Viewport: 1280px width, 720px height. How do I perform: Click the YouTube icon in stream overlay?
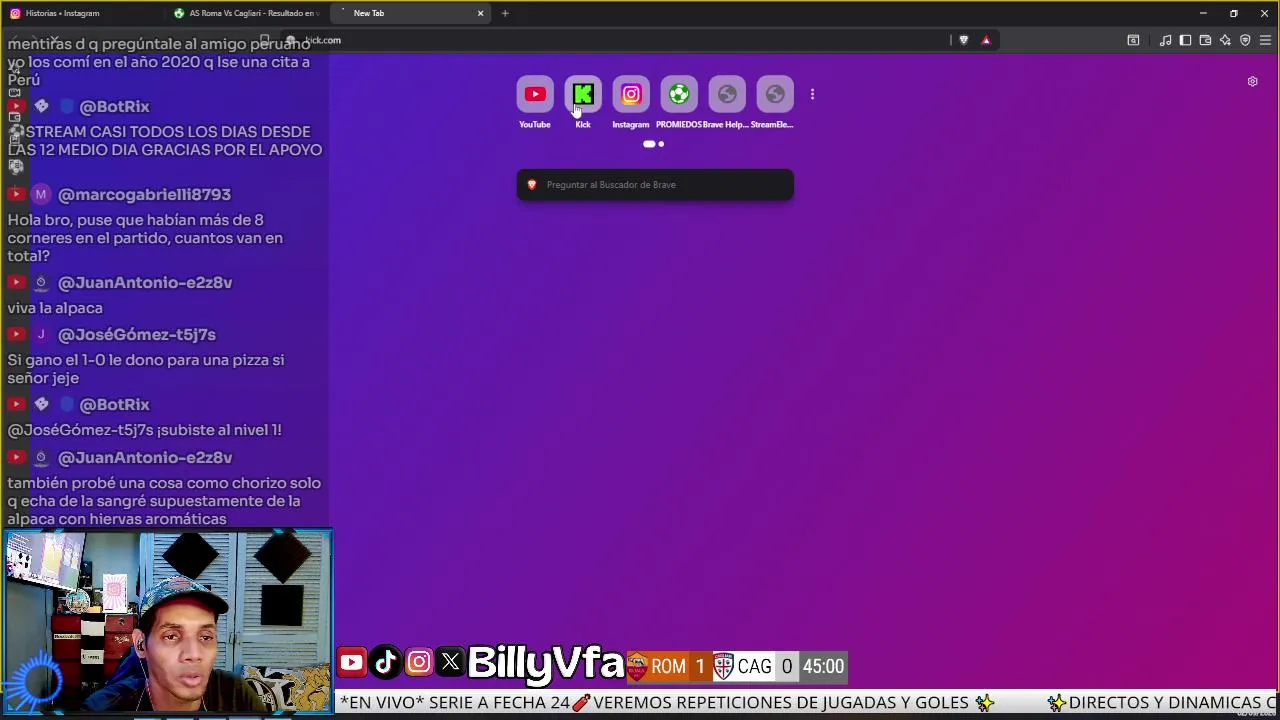point(351,662)
